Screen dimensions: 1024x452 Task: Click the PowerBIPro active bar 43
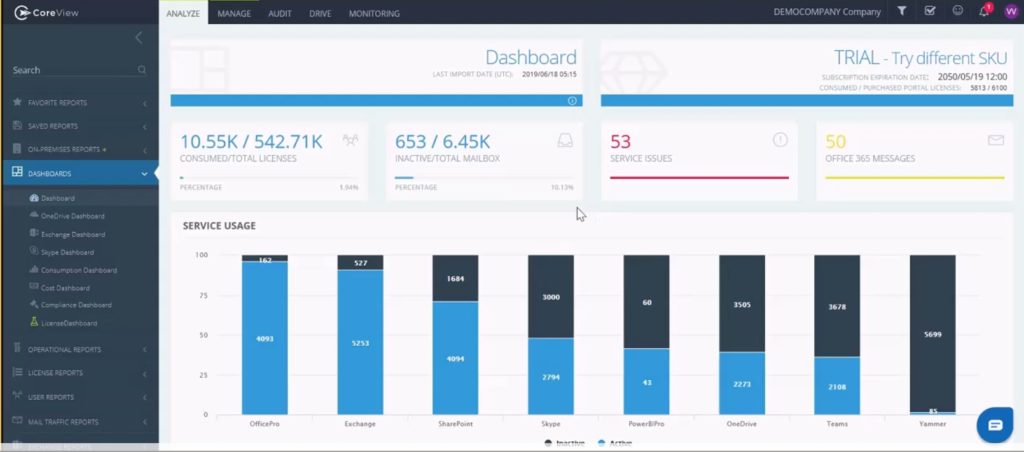tap(647, 381)
